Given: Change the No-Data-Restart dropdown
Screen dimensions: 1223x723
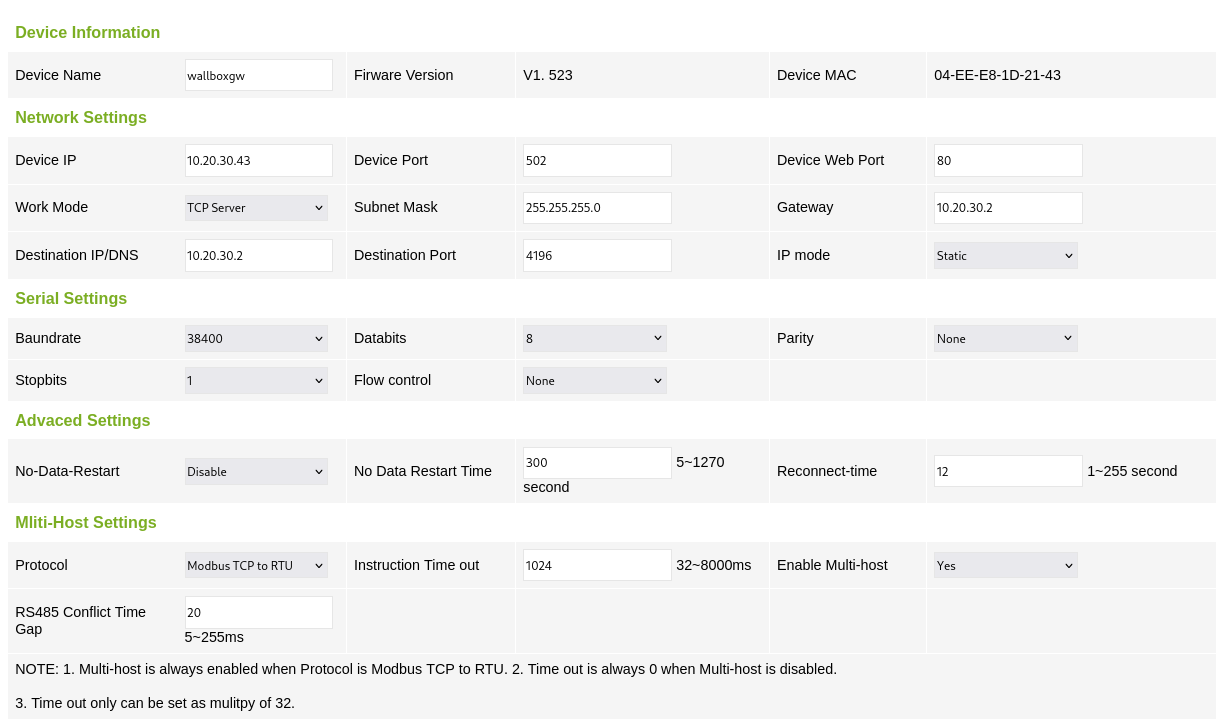Looking at the screenshot, I should (256, 471).
